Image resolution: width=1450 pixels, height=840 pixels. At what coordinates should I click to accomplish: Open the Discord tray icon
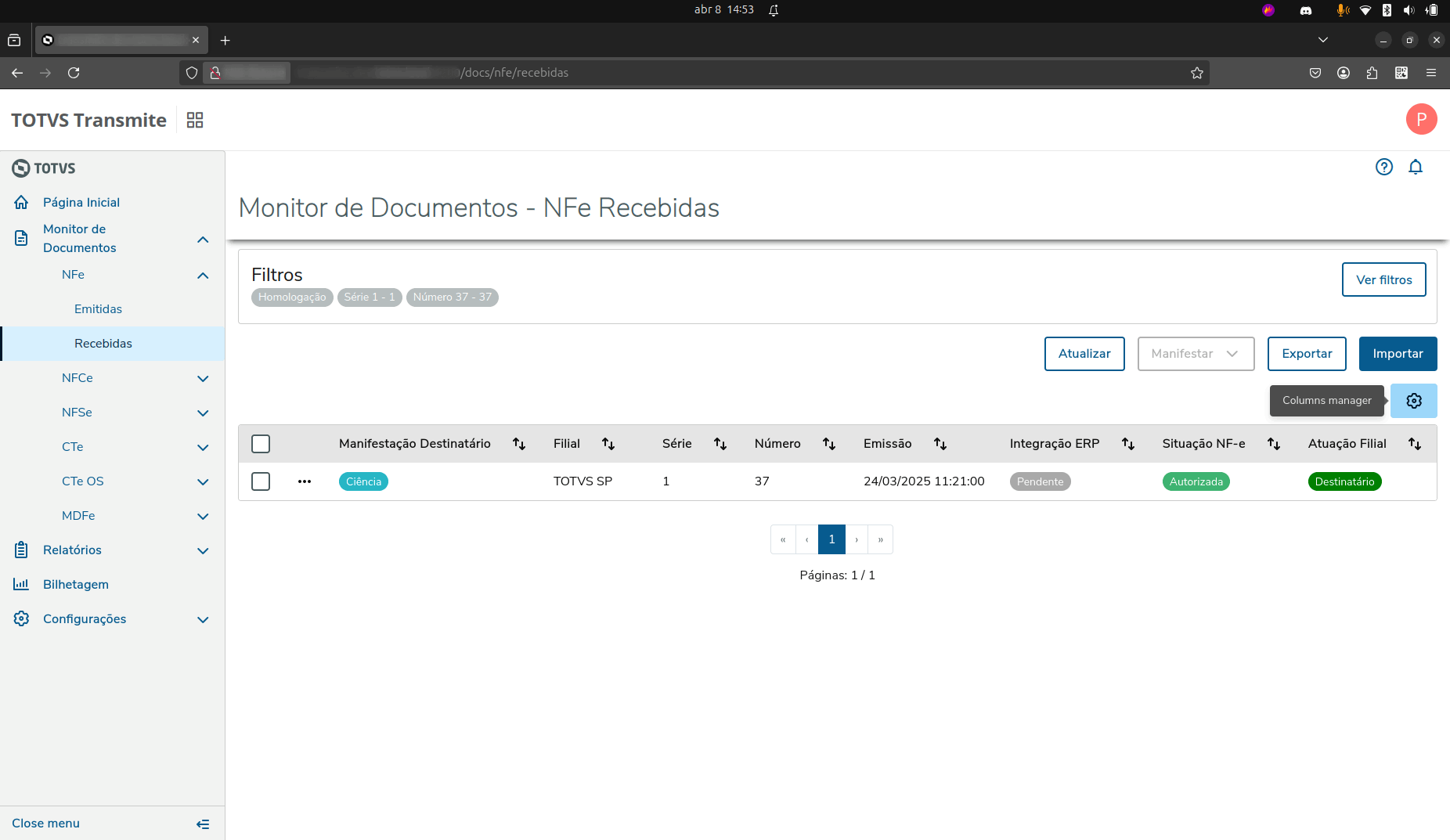(x=1306, y=10)
